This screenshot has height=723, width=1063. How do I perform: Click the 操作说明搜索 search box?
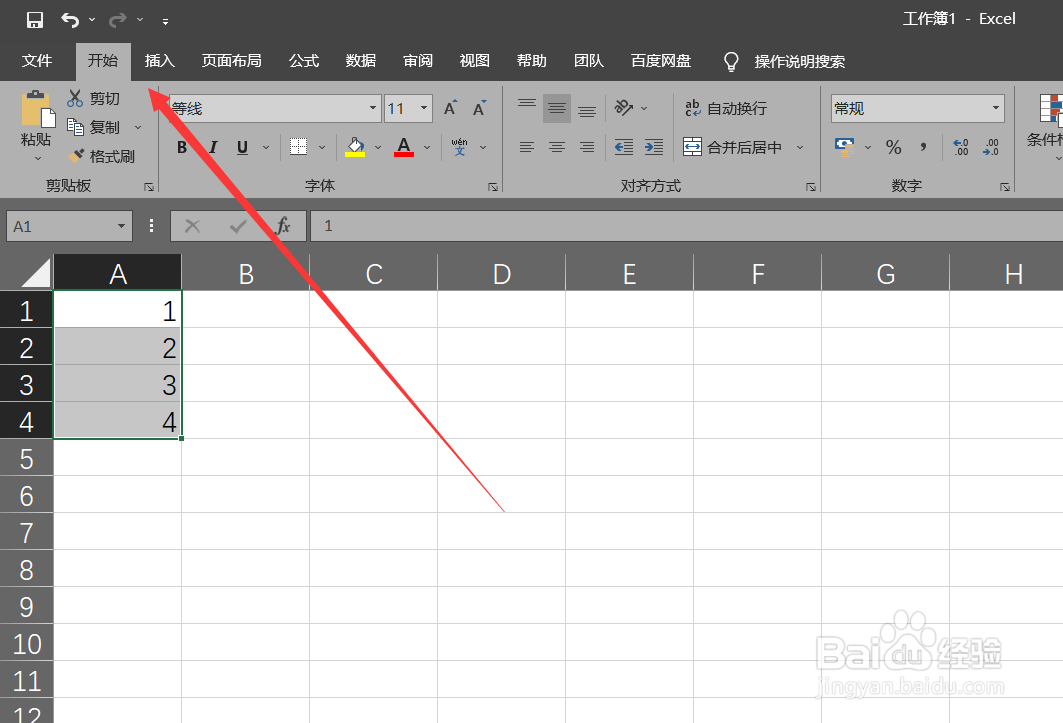[799, 62]
